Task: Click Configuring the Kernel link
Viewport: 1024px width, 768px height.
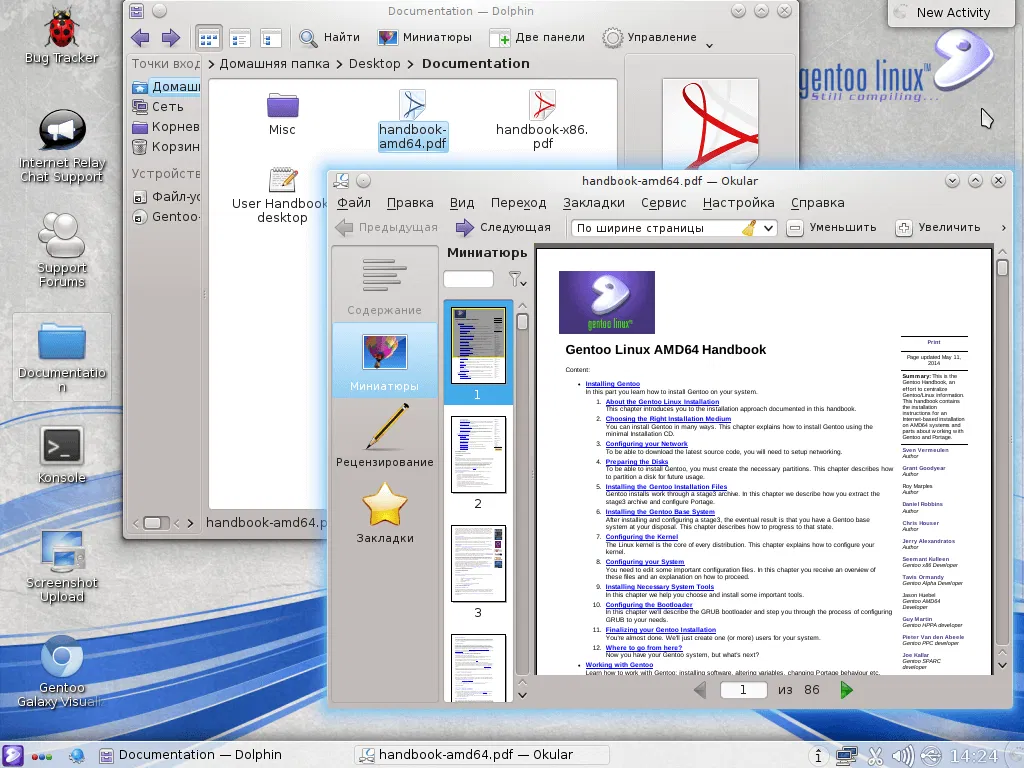Action: pyautogui.click(x=641, y=537)
